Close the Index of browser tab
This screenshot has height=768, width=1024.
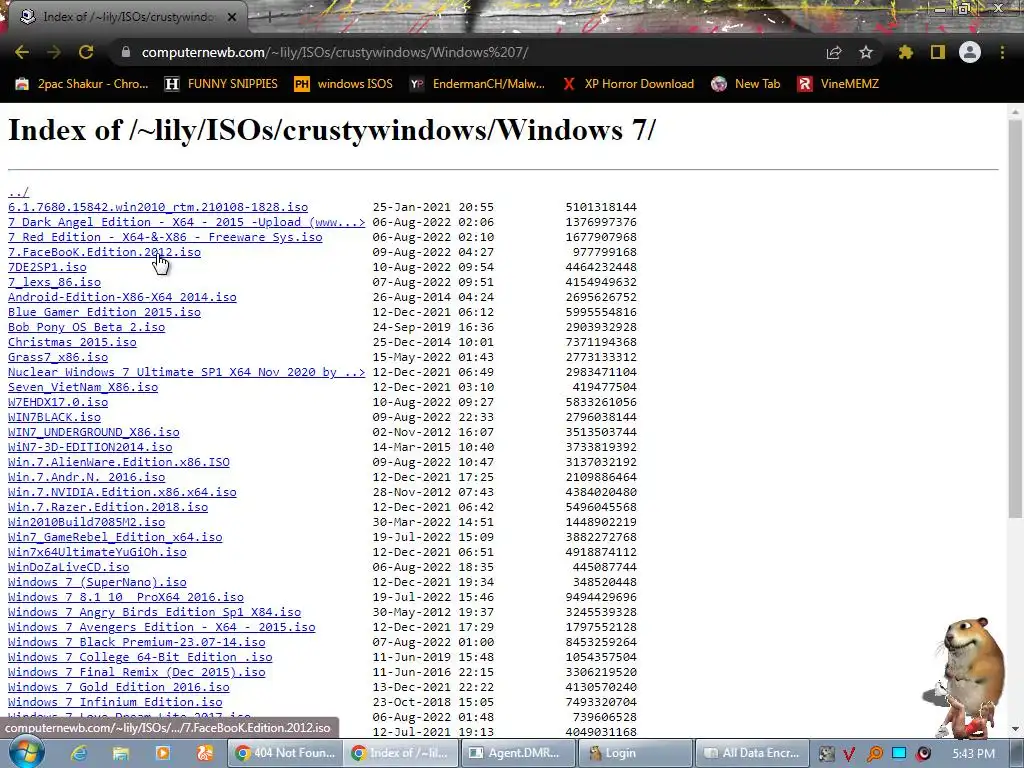coord(232,17)
